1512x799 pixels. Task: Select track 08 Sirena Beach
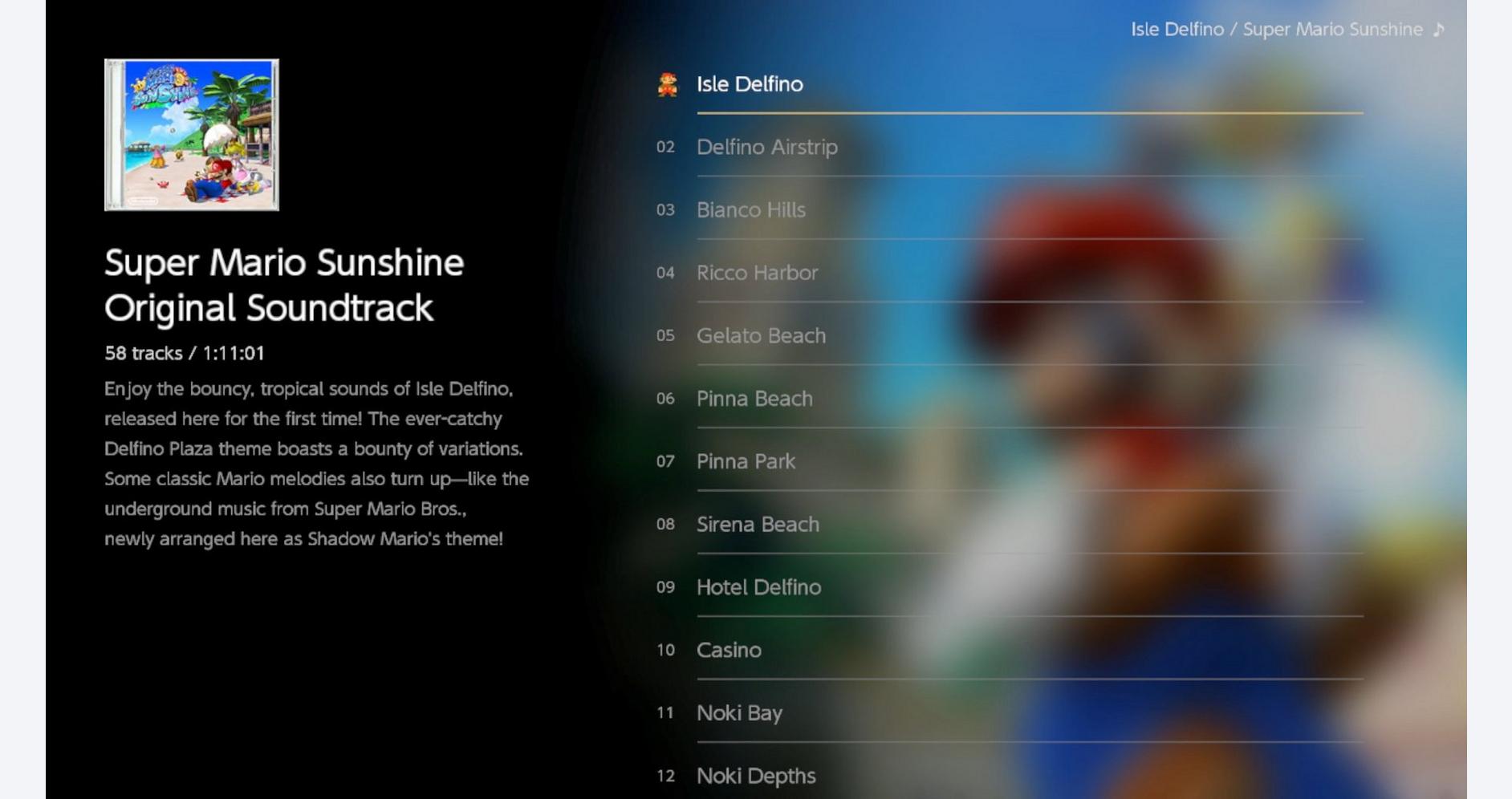coord(758,525)
